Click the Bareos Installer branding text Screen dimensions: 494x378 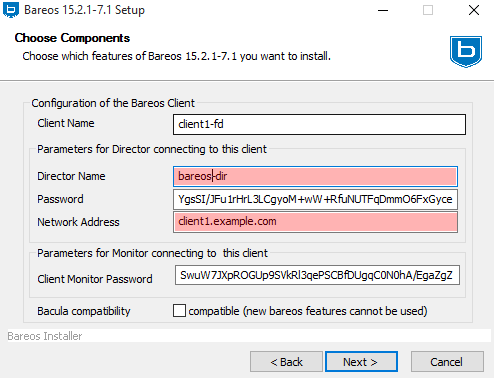[x=45, y=336]
